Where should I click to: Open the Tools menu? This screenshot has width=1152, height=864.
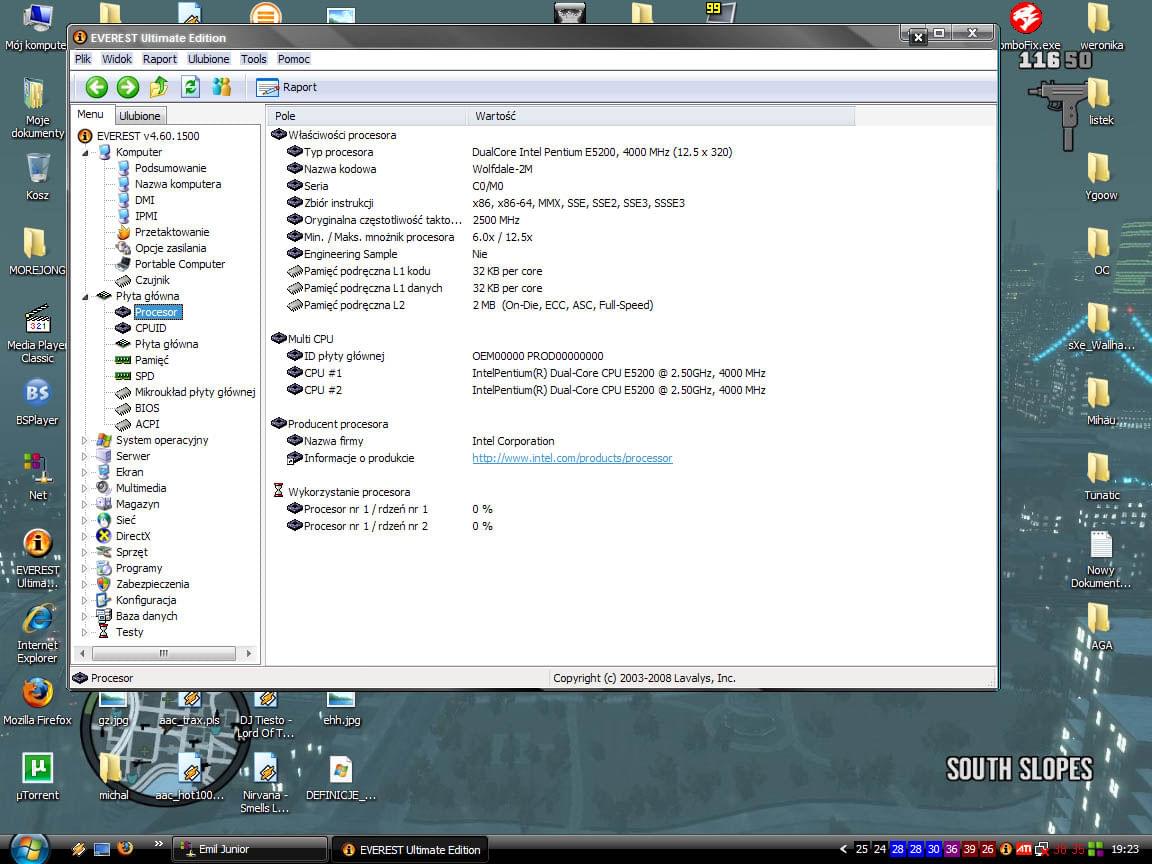253,59
